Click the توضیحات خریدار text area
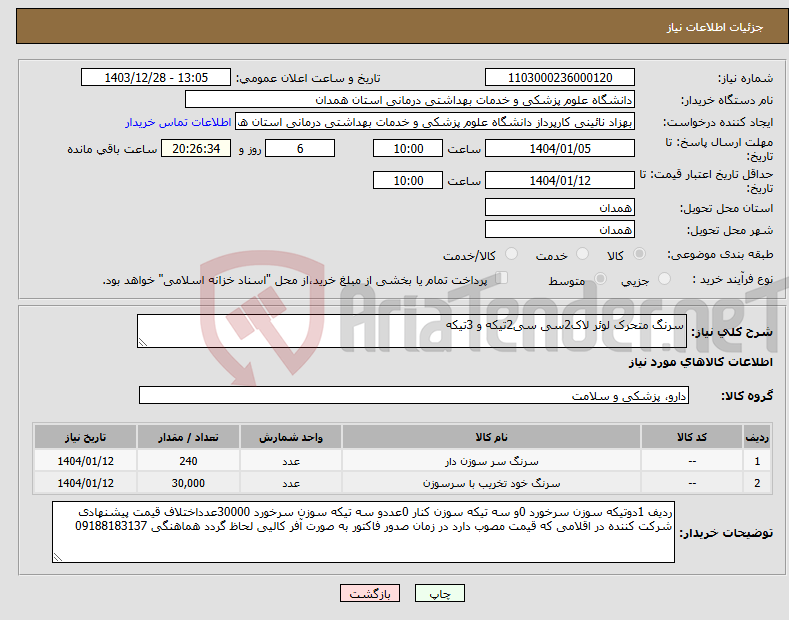This screenshot has height=620, width=789. point(363,532)
